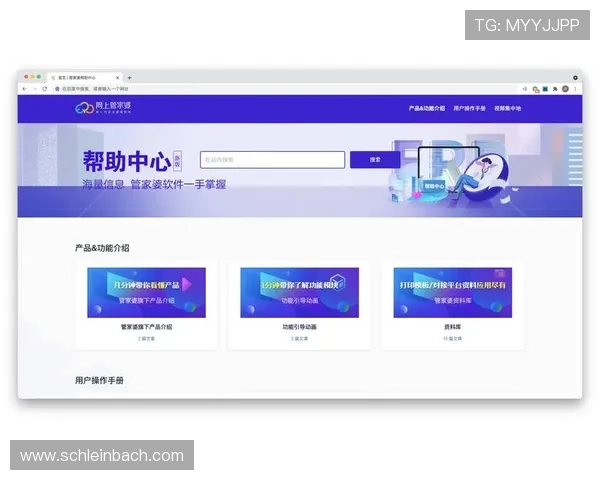The width and height of the screenshot is (600, 480).
Task: Select the 管家婆帮助中心 browser tab
Action: [85, 78]
